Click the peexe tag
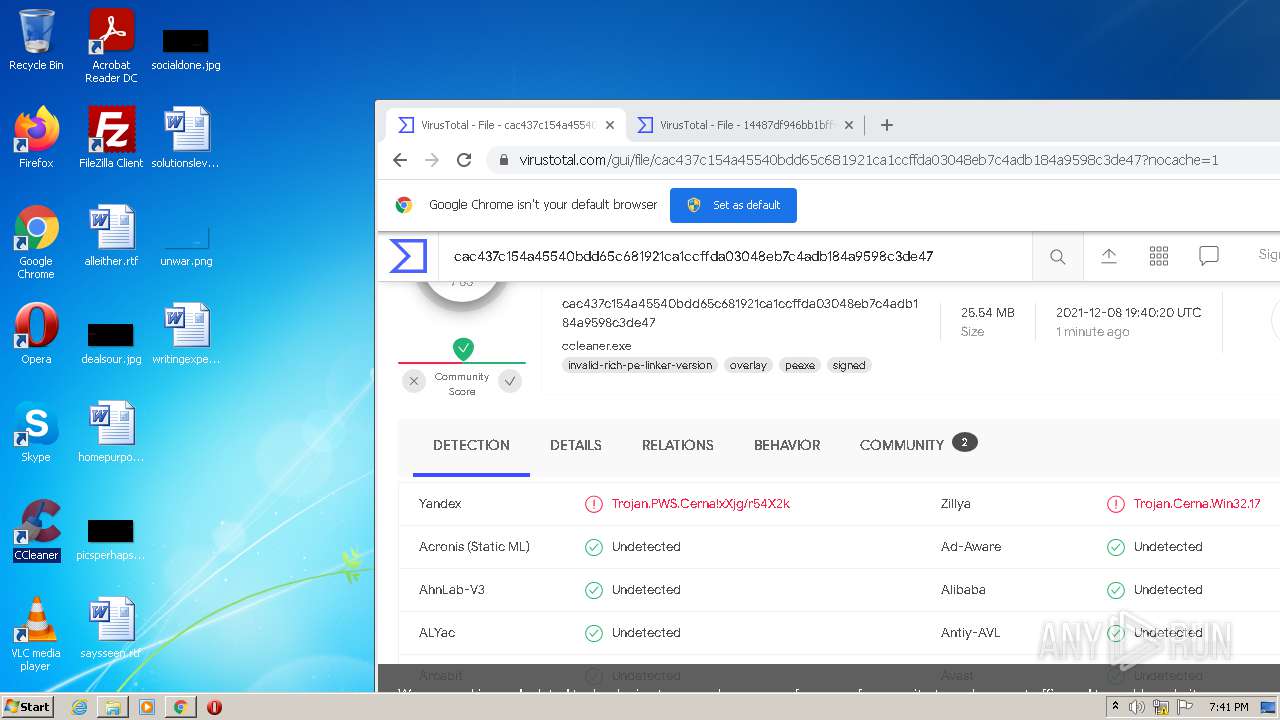1280x720 pixels. tap(799, 365)
